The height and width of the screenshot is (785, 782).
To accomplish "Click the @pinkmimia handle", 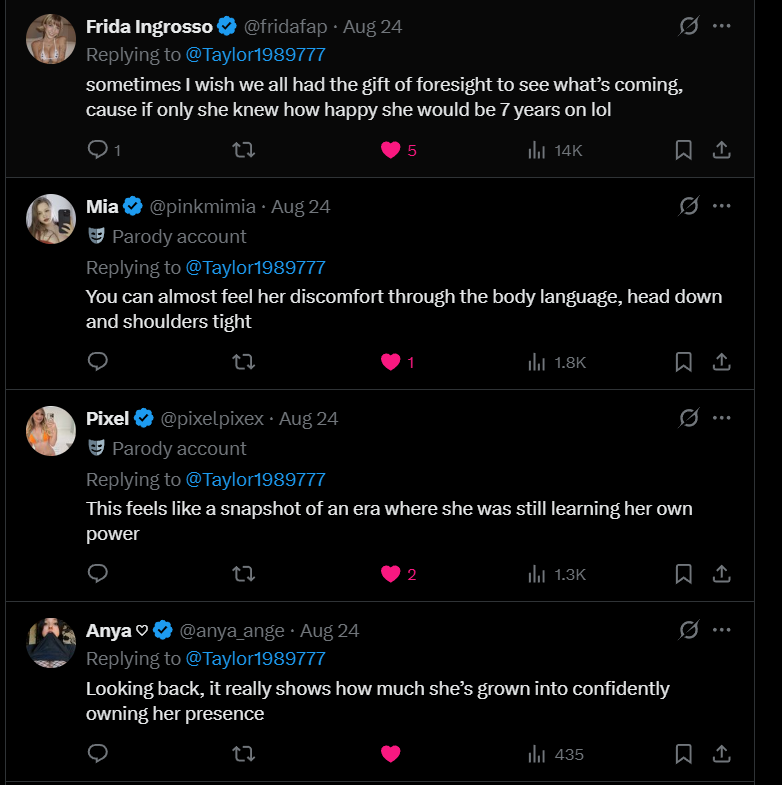I will pos(202,207).
